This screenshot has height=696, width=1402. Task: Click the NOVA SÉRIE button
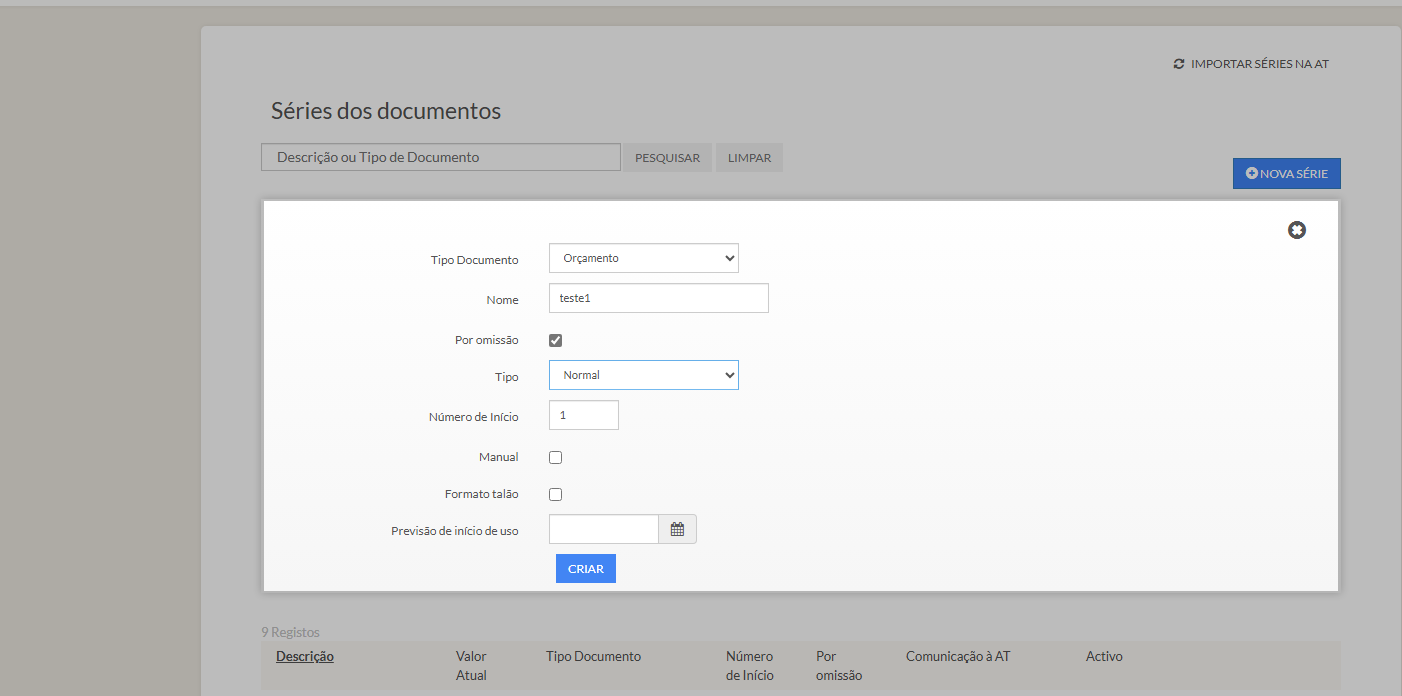(1287, 173)
